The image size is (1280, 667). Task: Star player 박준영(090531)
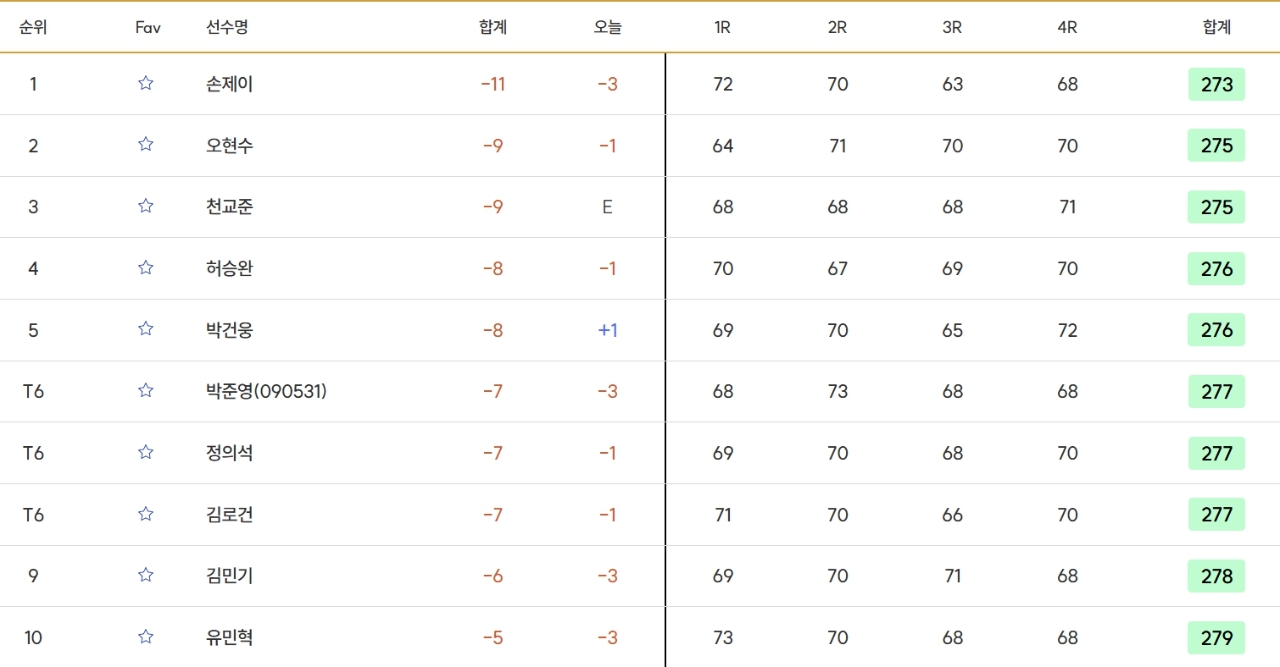[x=146, y=391]
